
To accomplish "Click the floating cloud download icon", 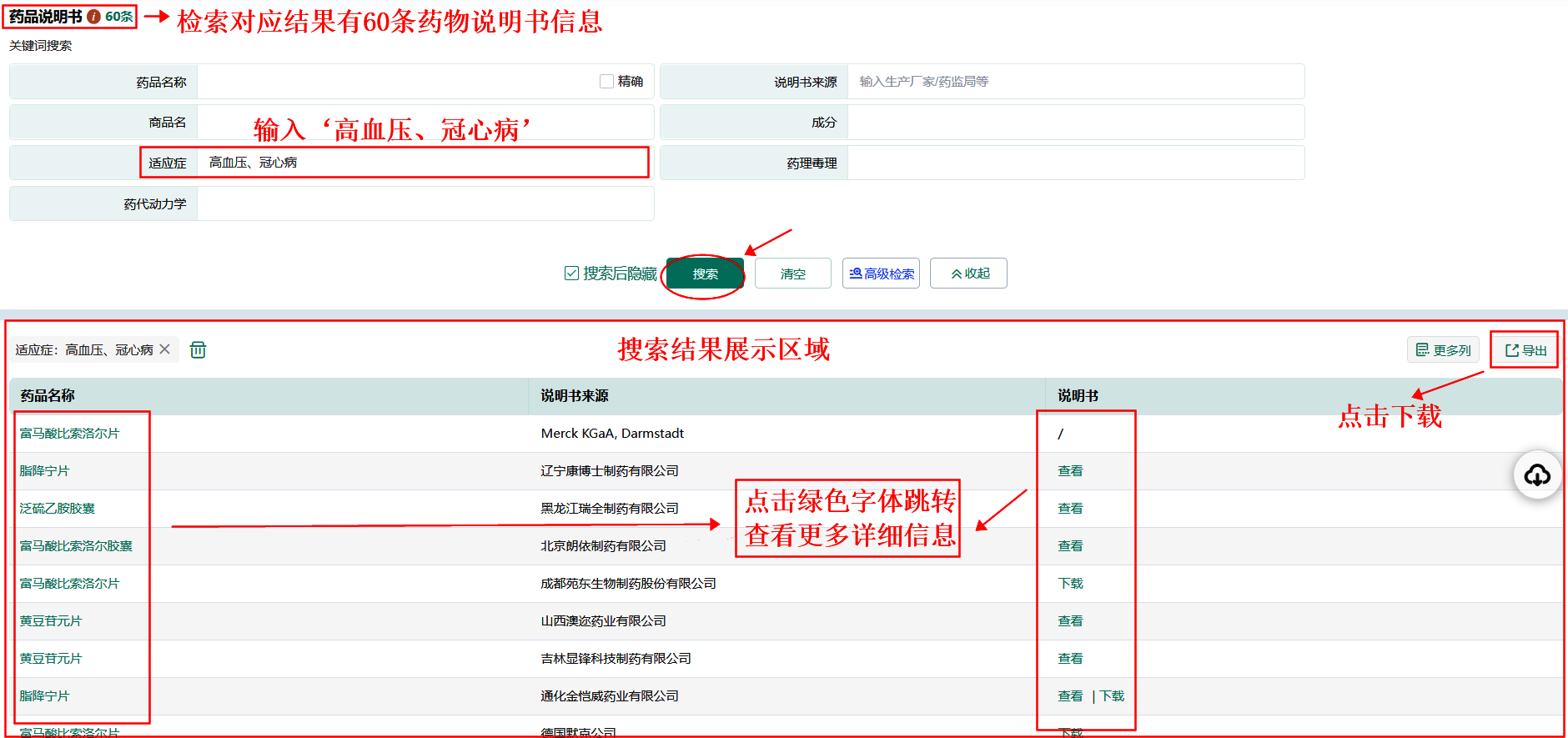I will pyautogui.click(x=1536, y=474).
